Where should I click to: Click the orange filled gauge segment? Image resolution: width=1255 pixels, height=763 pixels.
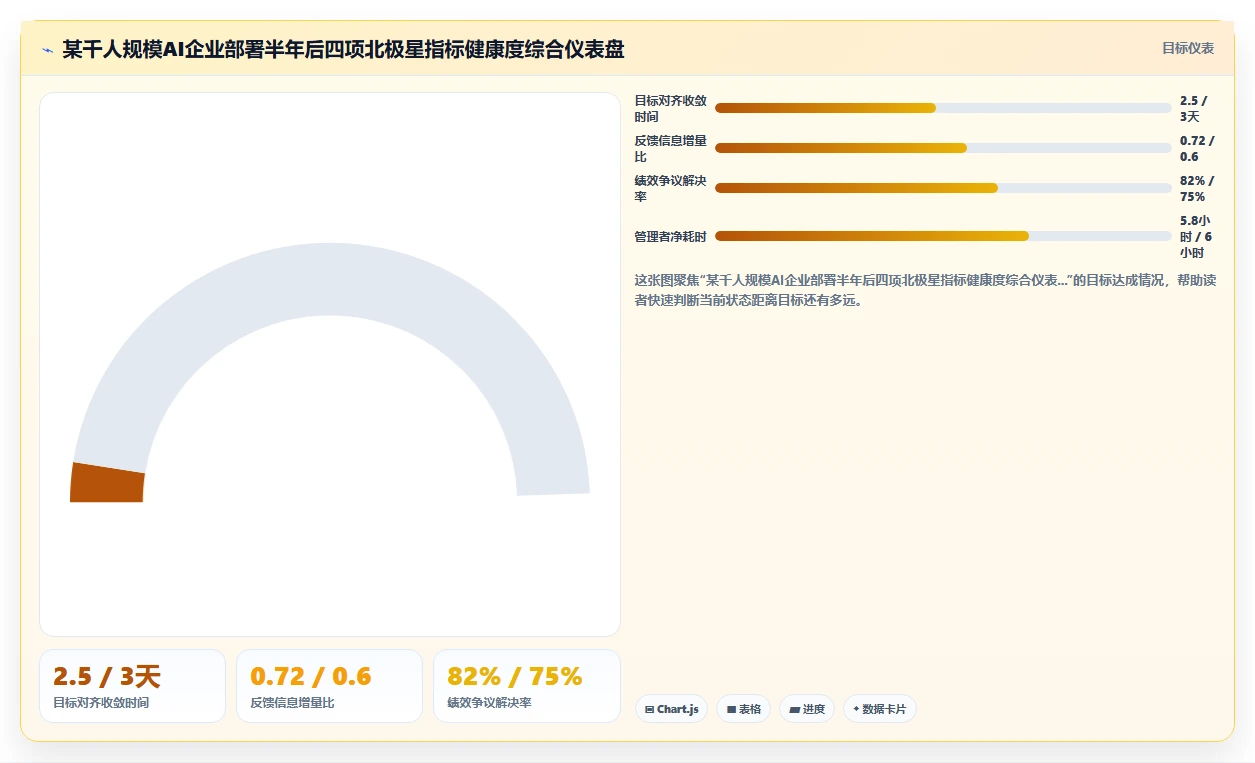[x=107, y=483]
